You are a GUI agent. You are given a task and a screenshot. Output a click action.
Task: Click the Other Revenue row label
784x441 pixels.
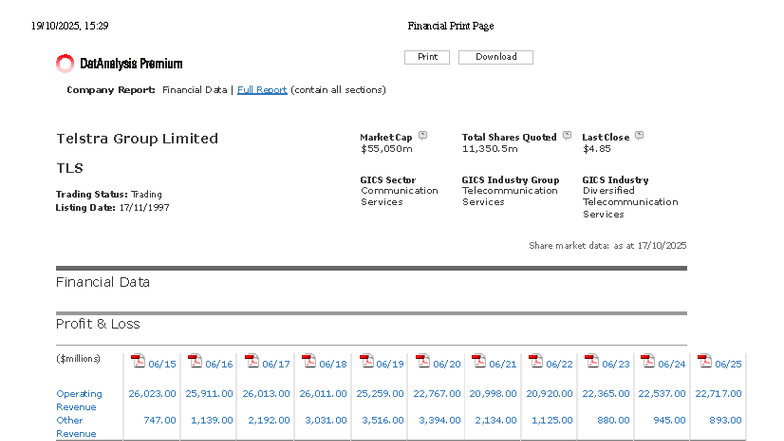tap(76, 427)
